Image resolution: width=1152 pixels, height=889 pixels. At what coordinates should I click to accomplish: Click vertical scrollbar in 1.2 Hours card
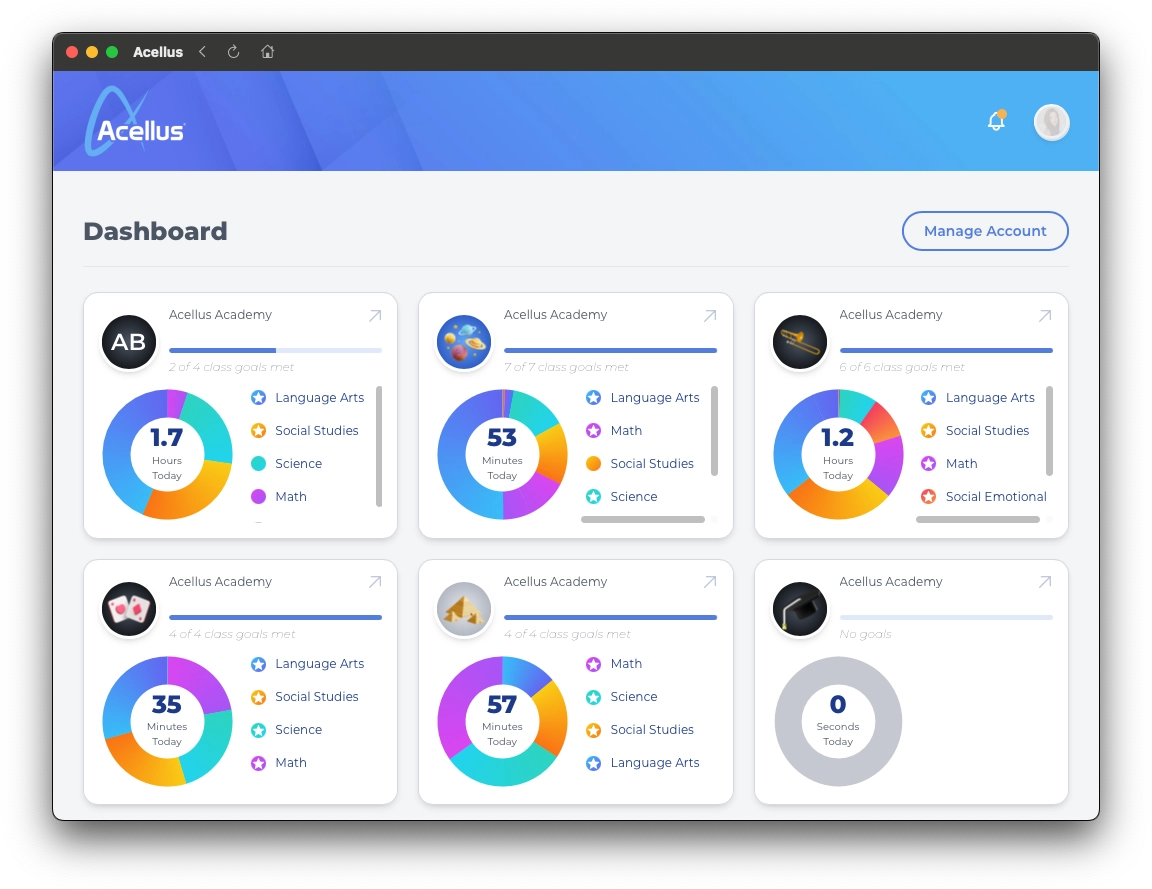[x=1049, y=431]
